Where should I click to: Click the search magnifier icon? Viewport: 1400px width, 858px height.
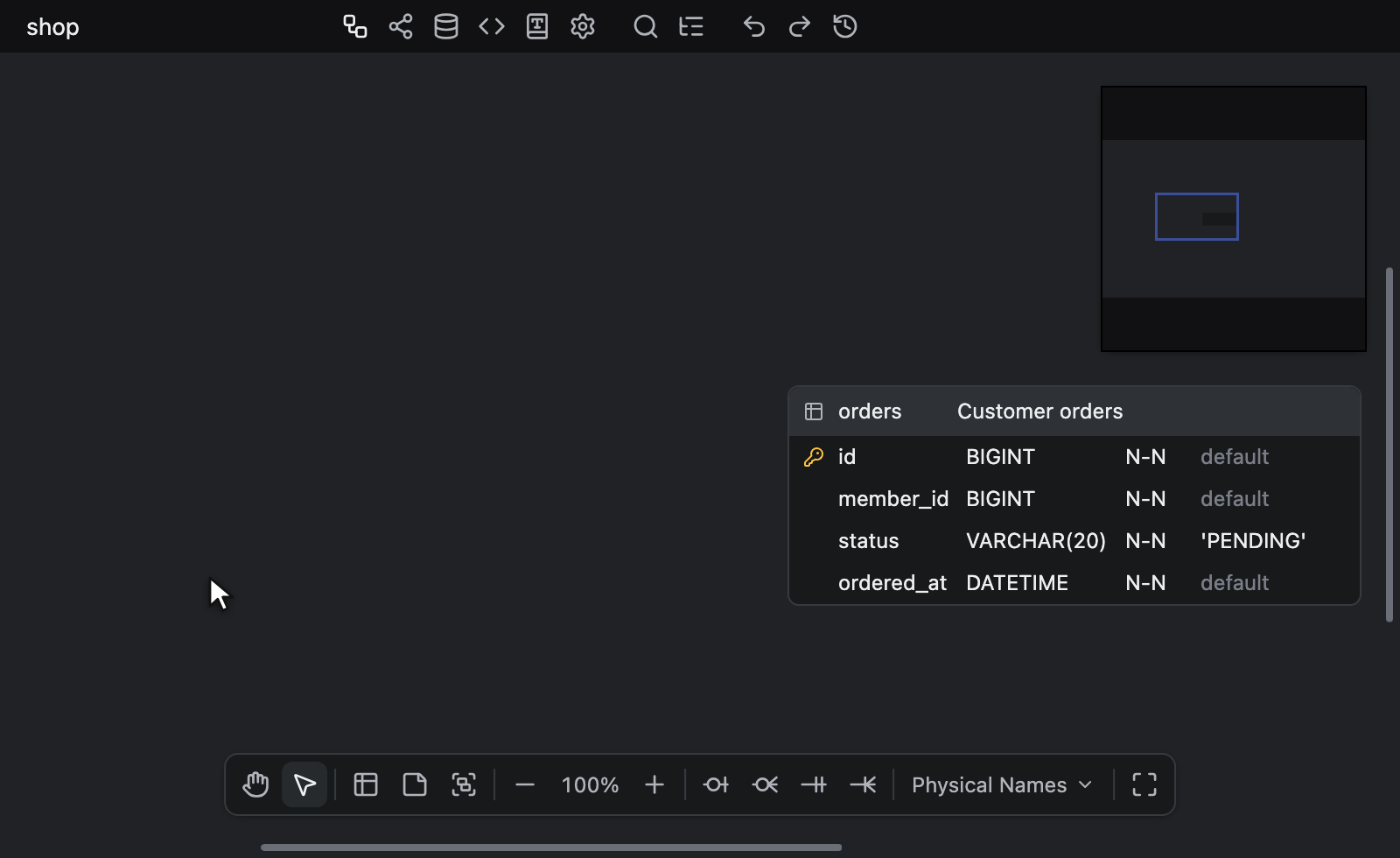[646, 26]
